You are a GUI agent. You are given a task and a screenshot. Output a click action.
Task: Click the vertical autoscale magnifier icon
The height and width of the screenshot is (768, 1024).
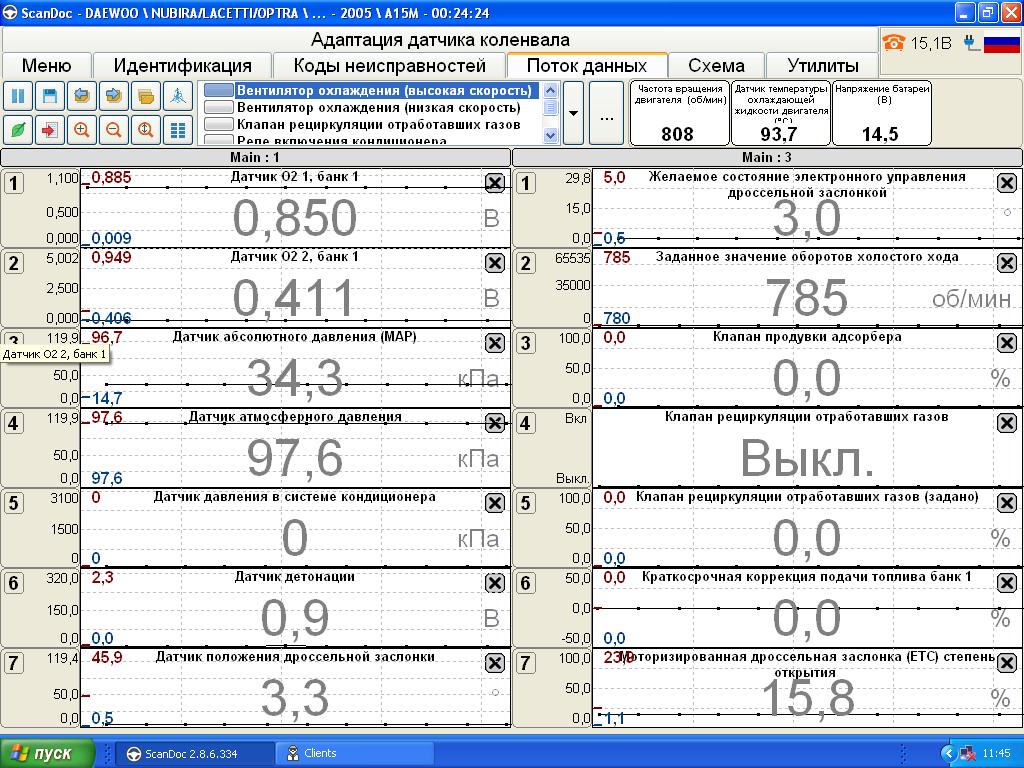[146, 130]
